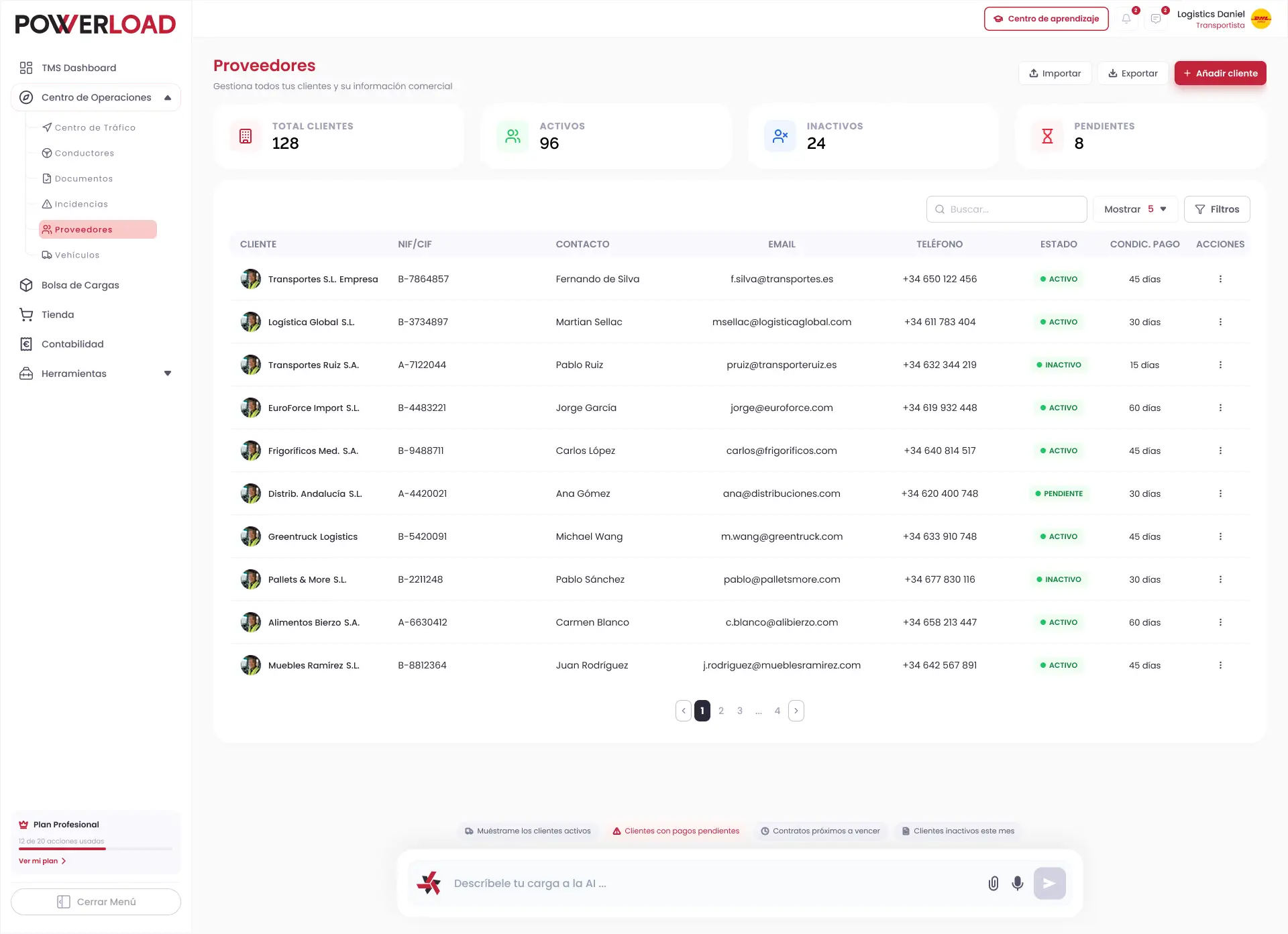Select Proveedores in sidebar
Image resolution: width=1288 pixels, height=934 pixels.
(x=98, y=229)
